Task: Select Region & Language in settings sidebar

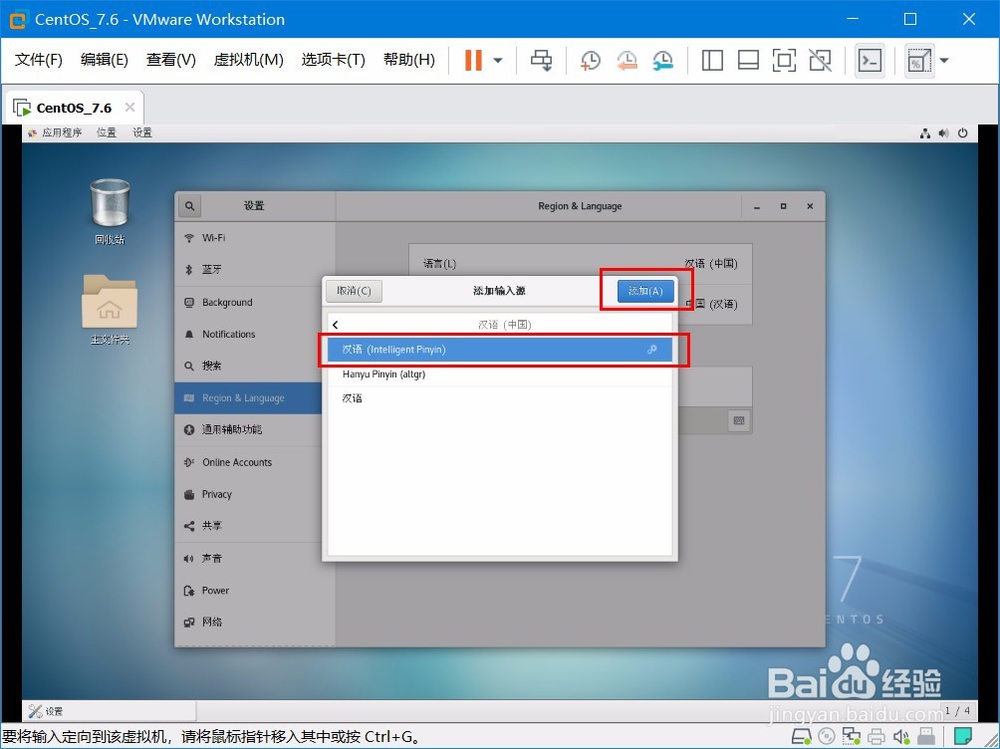Action: pyautogui.click(x=248, y=398)
